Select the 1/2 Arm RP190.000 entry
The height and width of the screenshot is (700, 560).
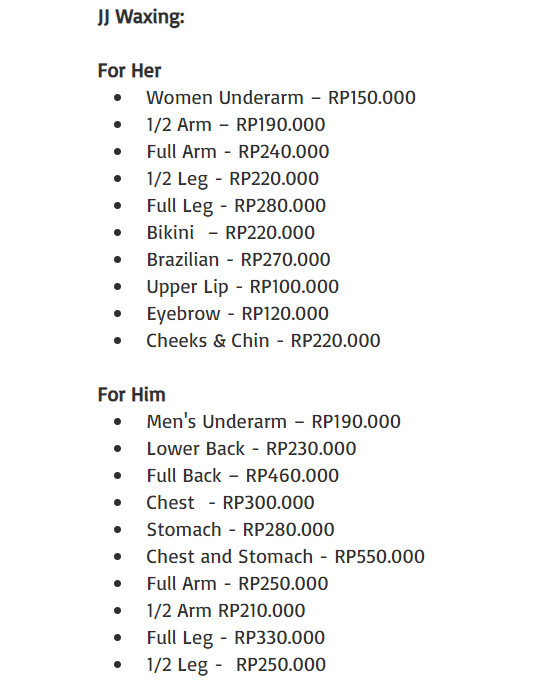236,125
